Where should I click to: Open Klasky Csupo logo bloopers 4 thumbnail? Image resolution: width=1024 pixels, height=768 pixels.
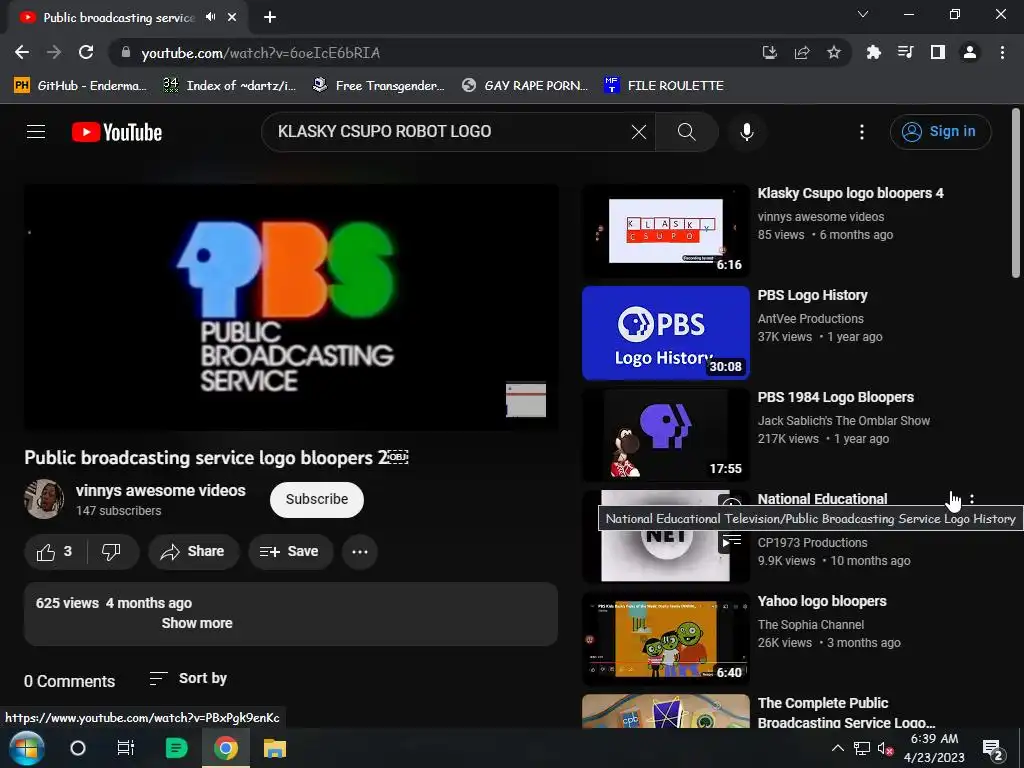tap(665, 231)
